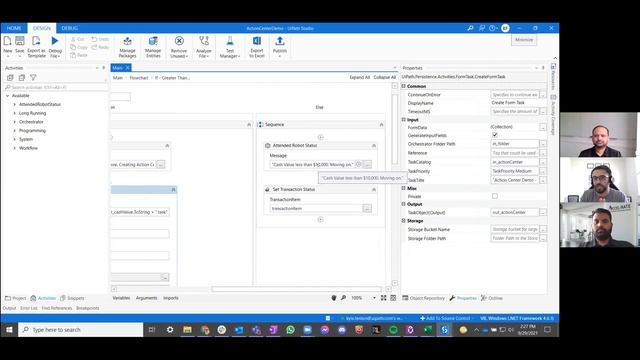Click the Search activities input field
The height and width of the screenshot is (360, 640).
click(56, 87)
